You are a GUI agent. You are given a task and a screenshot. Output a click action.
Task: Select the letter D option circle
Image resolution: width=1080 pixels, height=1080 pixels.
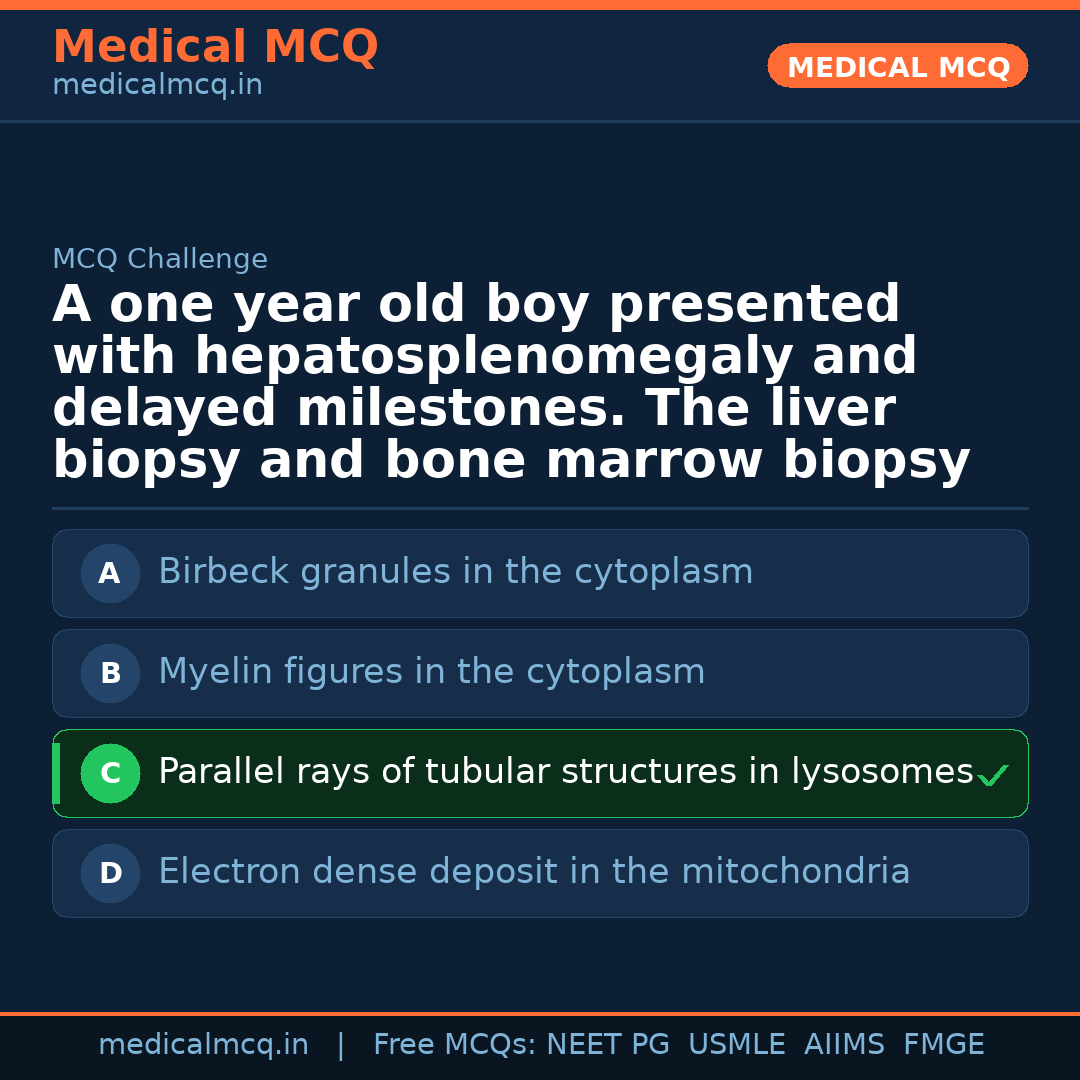pos(110,873)
